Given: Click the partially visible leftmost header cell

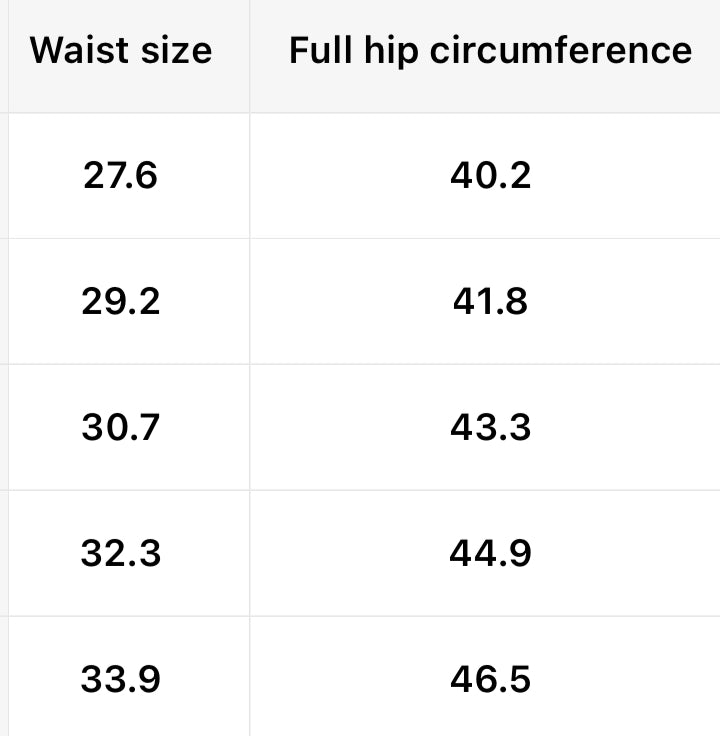Looking at the screenshot, I should click(4, 55).
